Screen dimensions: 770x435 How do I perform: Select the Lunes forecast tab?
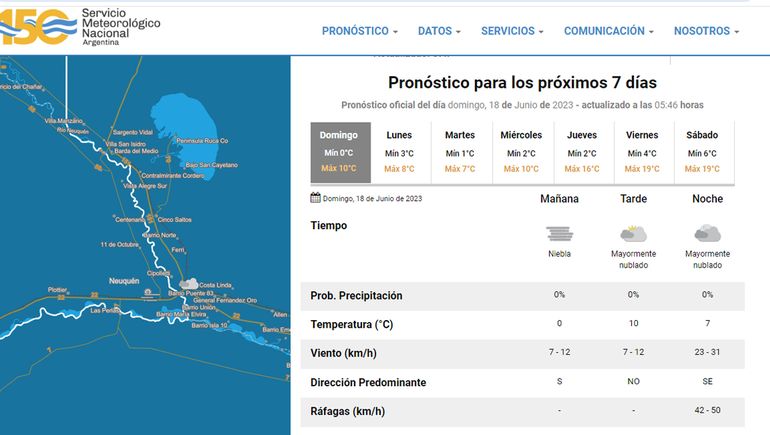[401, 152]
